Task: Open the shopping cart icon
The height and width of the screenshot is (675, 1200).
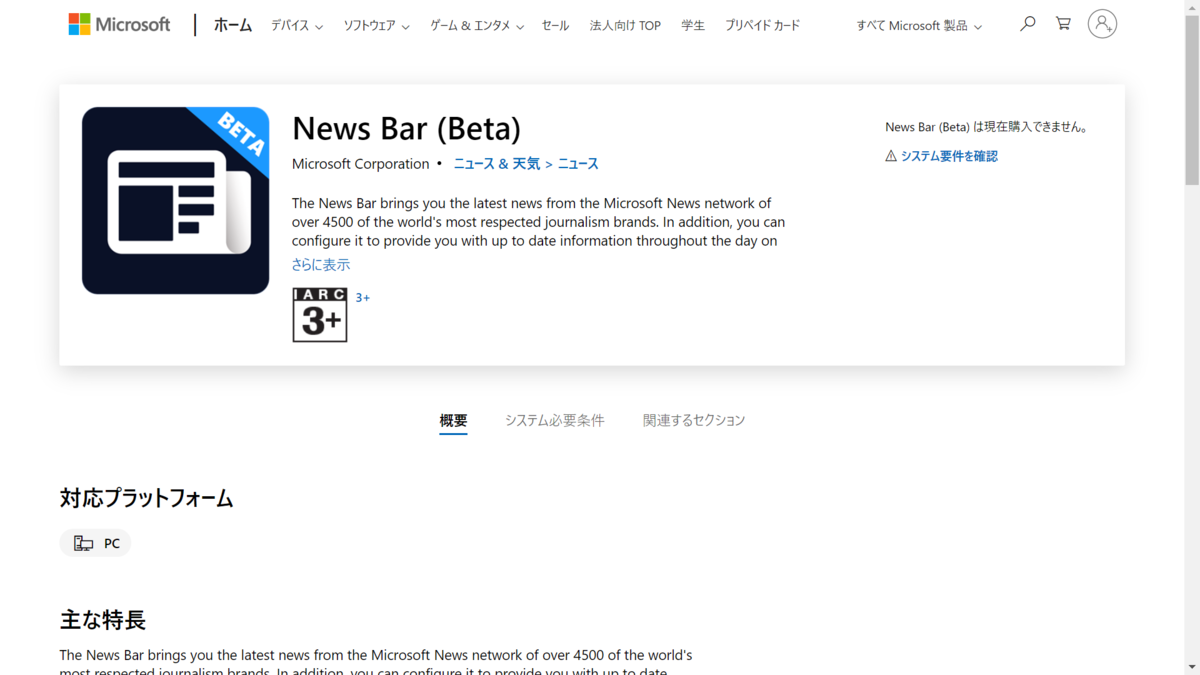Action: (x=1063, y=24)
